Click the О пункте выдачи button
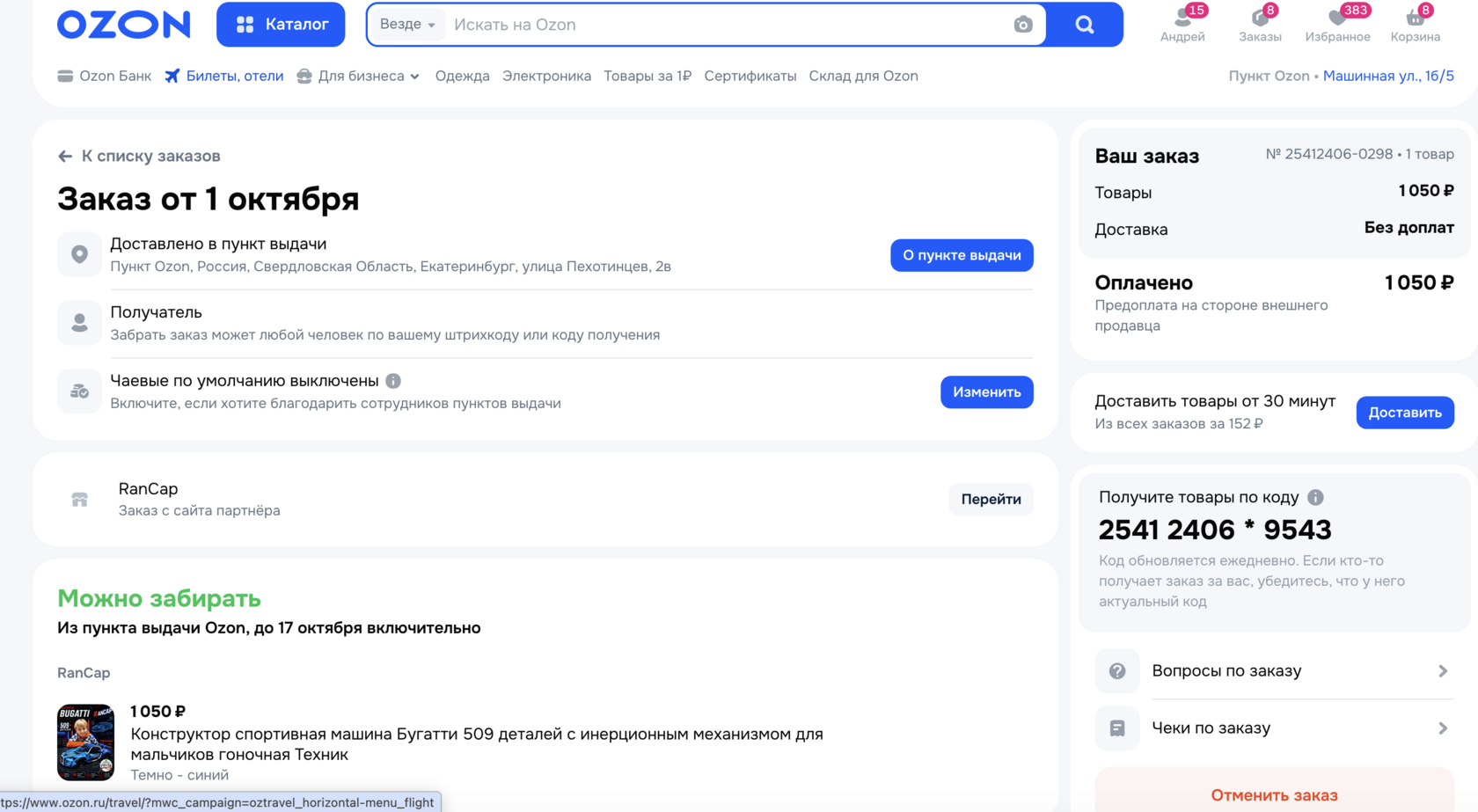 962,255
